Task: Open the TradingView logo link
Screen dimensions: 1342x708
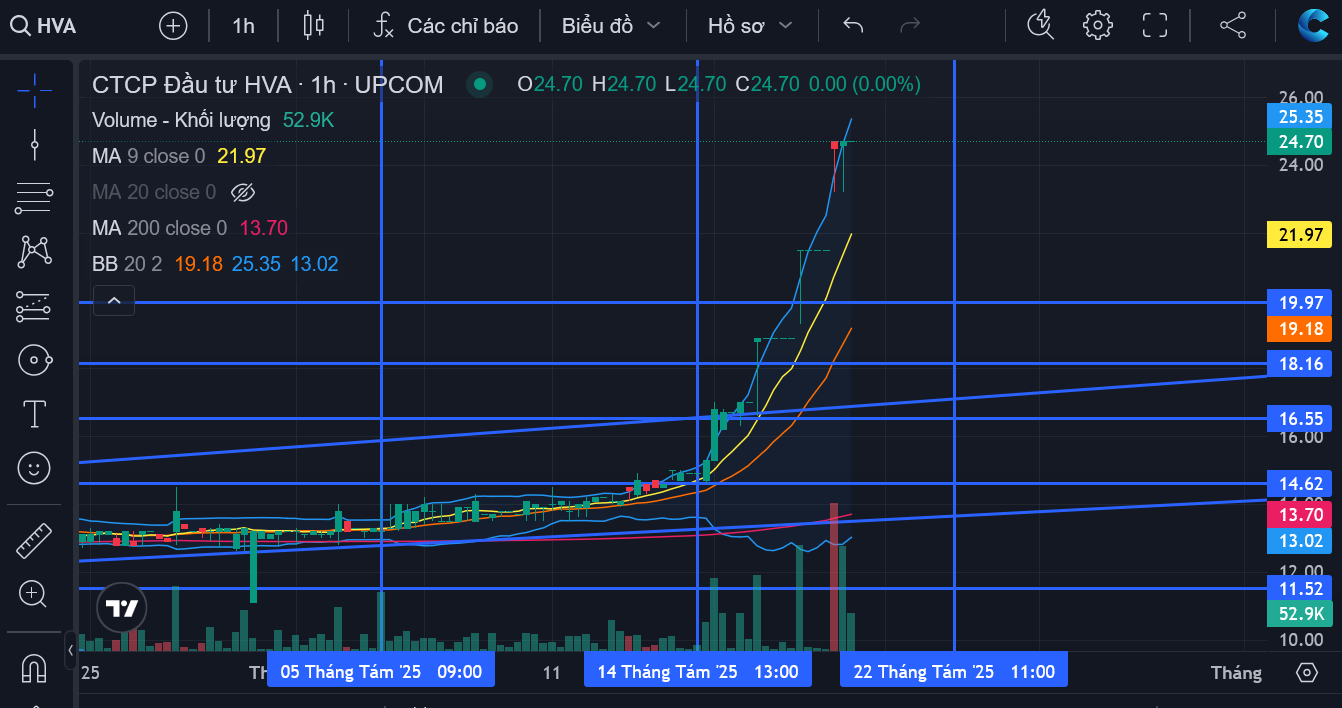Action: (x=122, y=608)
